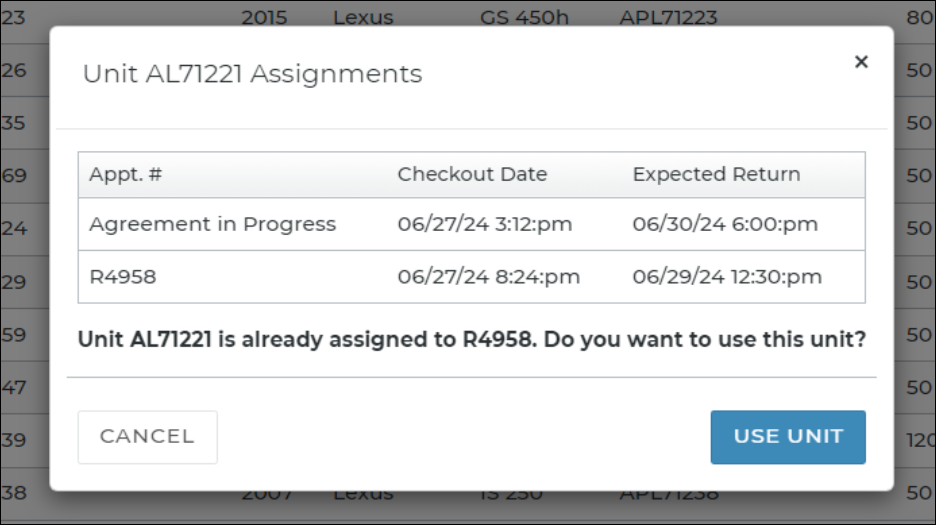Click the 2015 year cell

pos(264,18)
